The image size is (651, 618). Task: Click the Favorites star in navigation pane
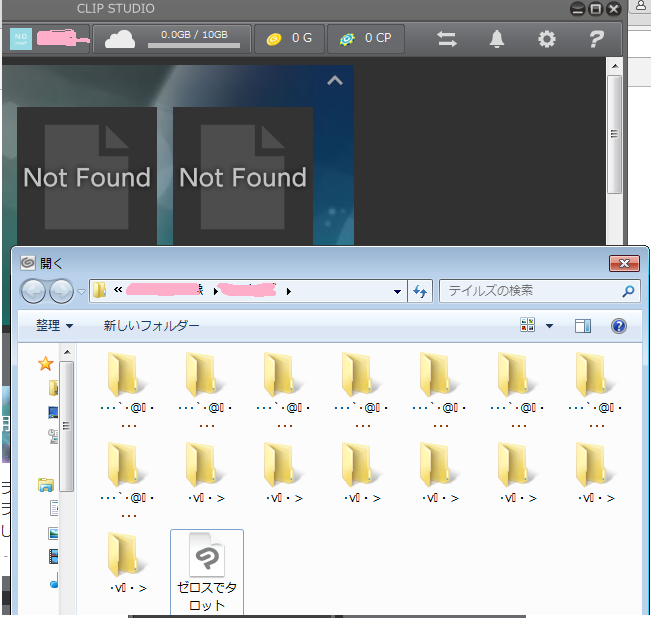[x=45, y=363]
